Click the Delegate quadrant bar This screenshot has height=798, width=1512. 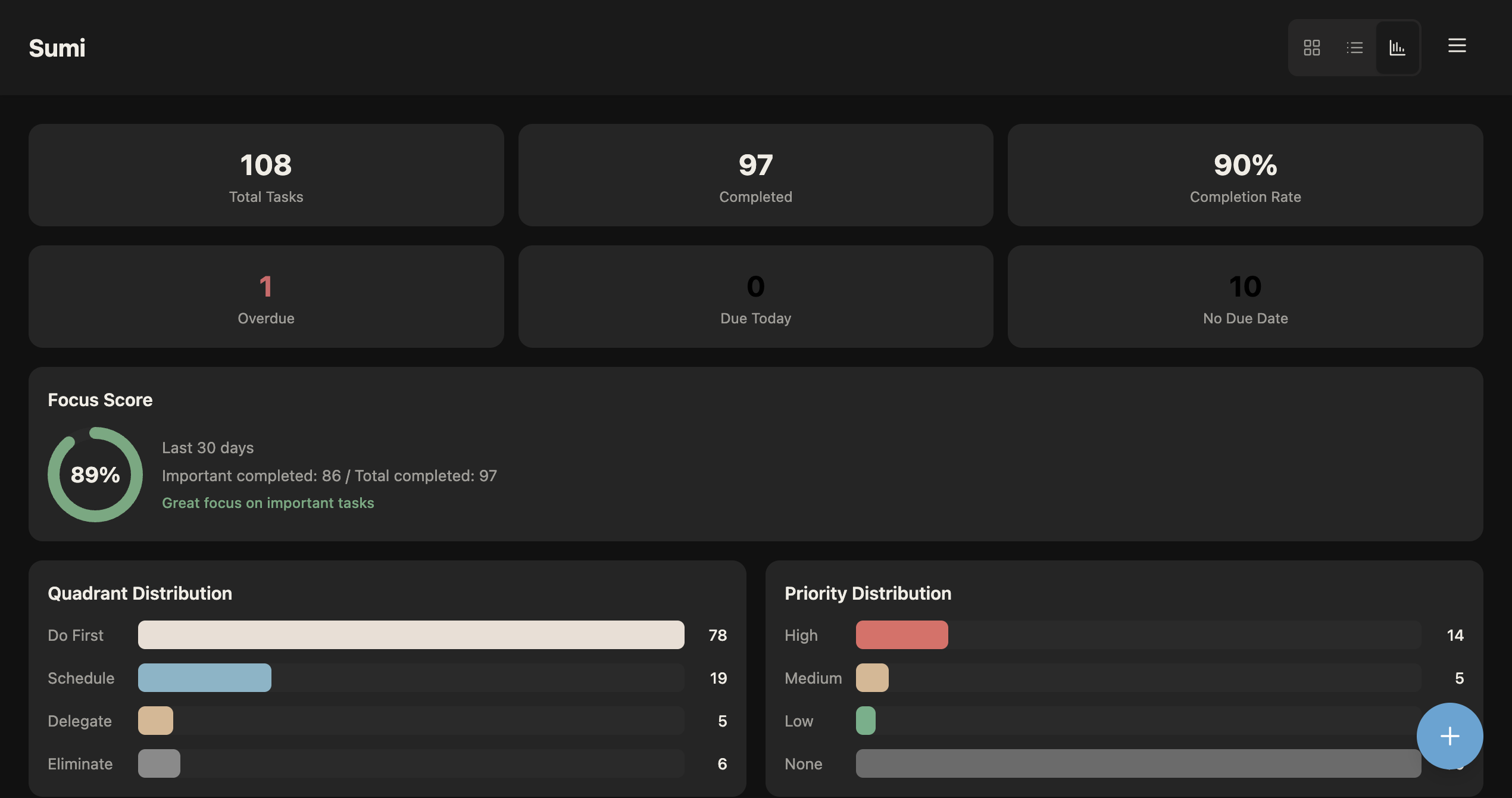155,721
